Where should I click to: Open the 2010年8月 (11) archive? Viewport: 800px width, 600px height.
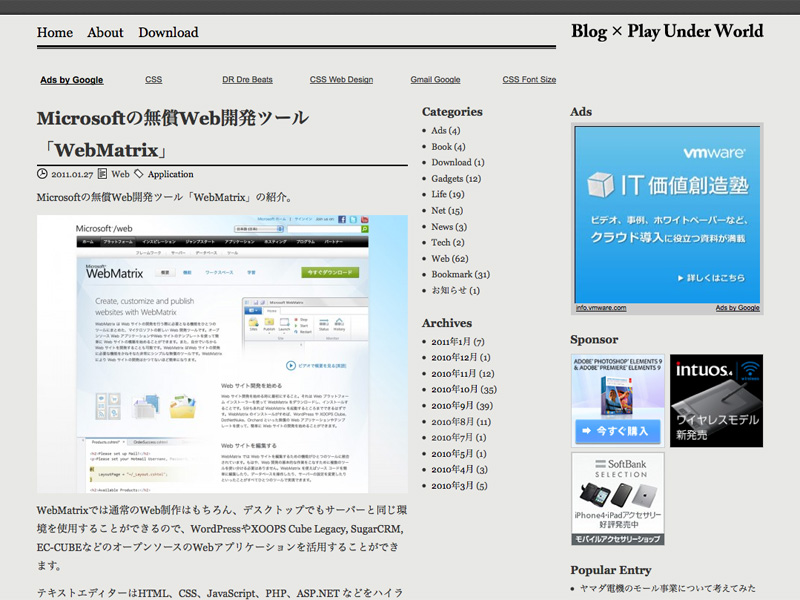point(461,422)
